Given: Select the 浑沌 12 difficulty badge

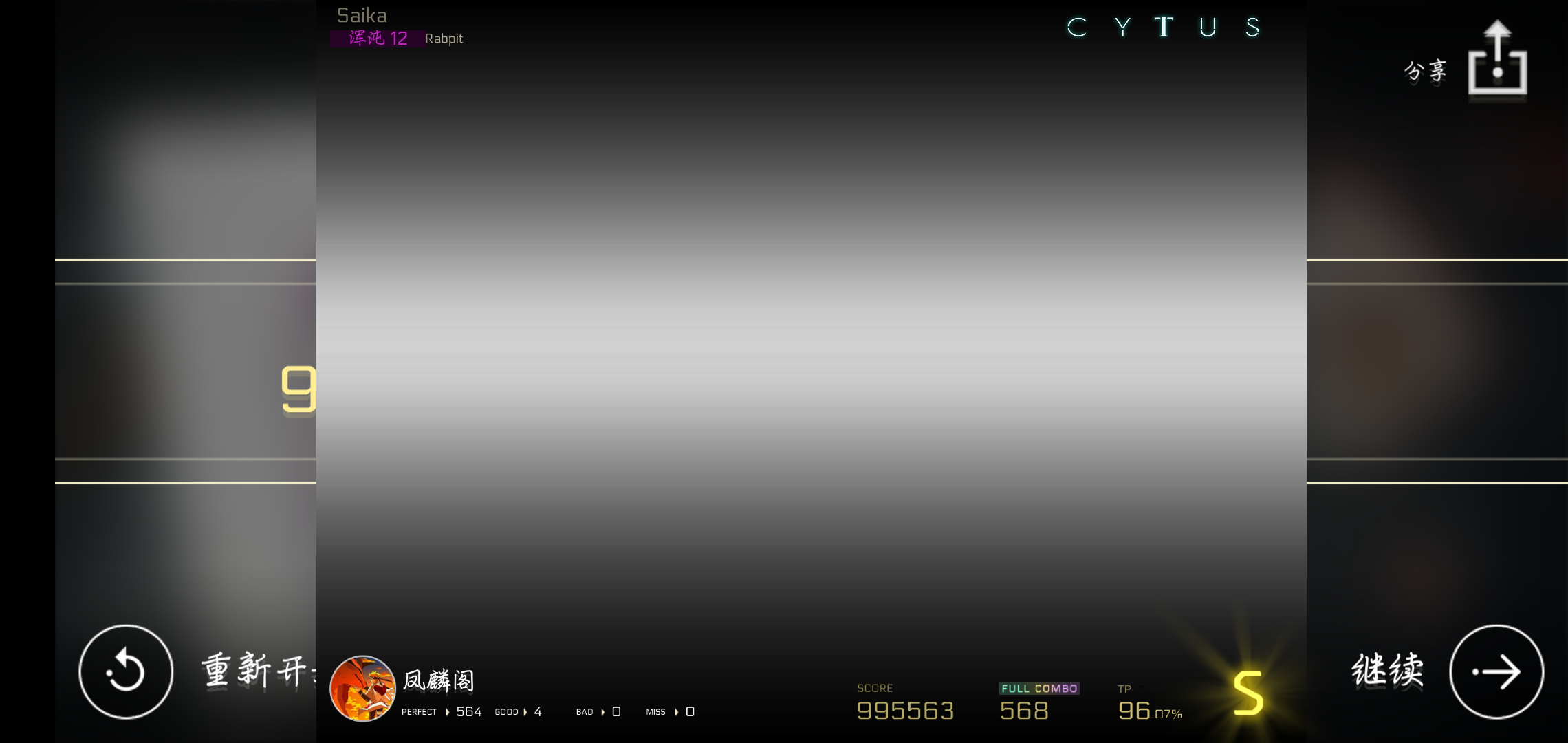Looking at the screenshot, I should [x=378, y=39].
